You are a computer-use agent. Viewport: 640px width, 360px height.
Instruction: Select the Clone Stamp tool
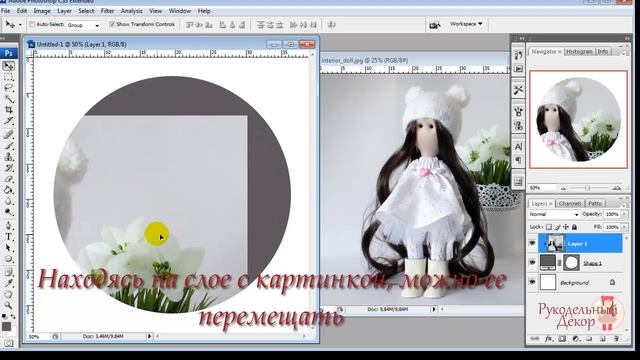(9, 157)
